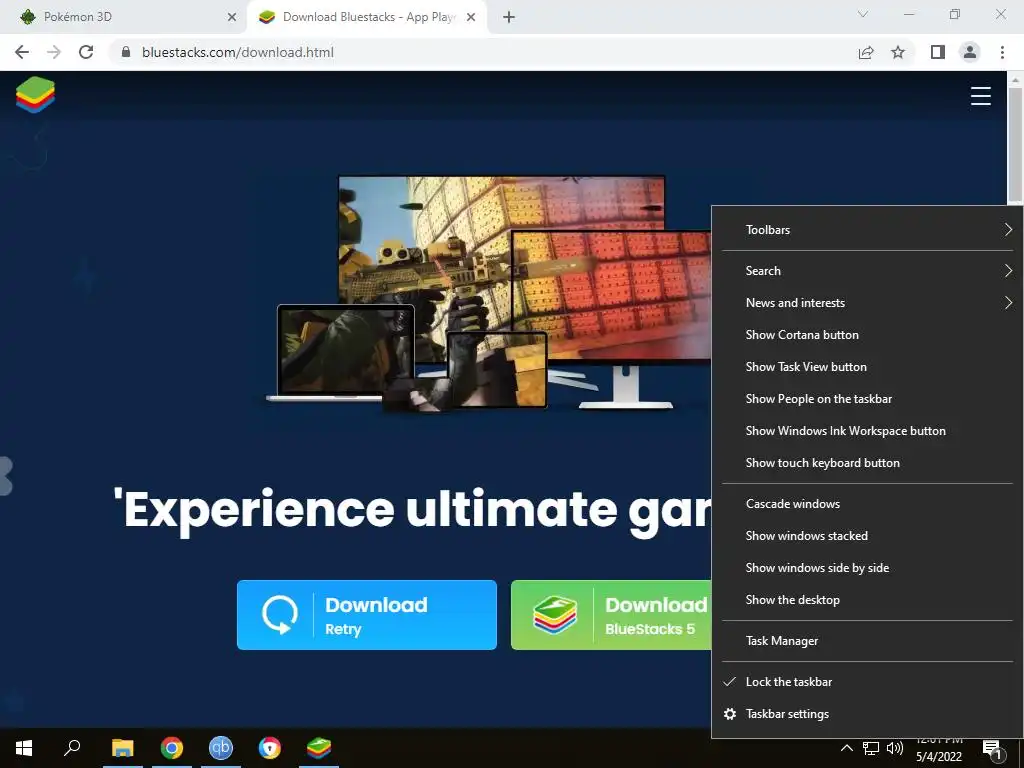
Task: Select Show the desktop
Action: (867, 600)
